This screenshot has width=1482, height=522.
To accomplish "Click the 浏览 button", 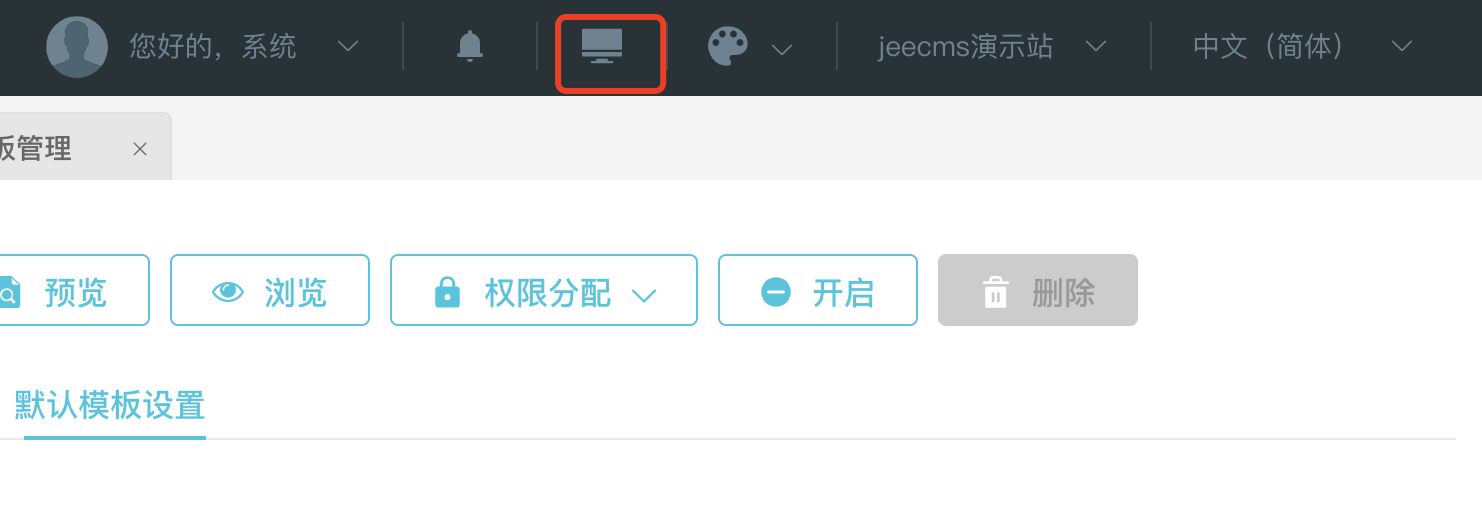I will pyautogui.click(x=270, y=290).
